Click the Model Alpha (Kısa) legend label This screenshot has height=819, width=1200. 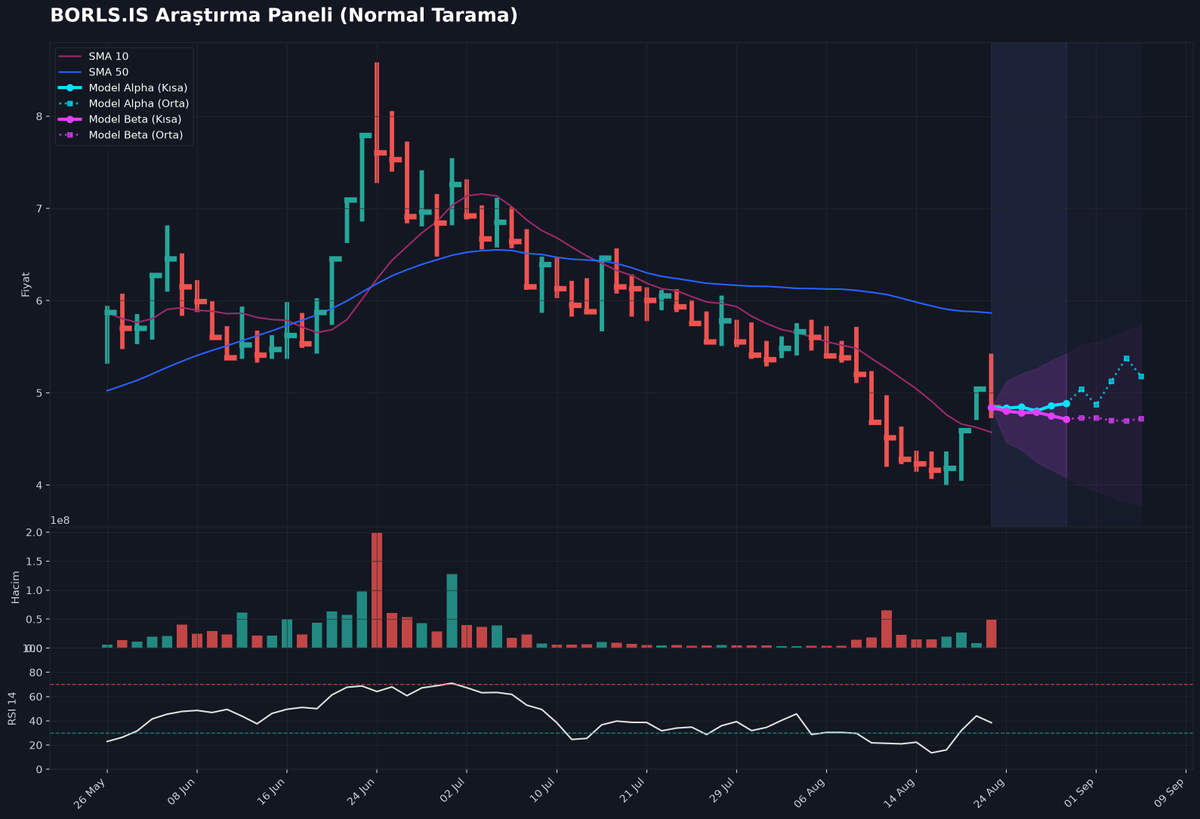point(138,88)
